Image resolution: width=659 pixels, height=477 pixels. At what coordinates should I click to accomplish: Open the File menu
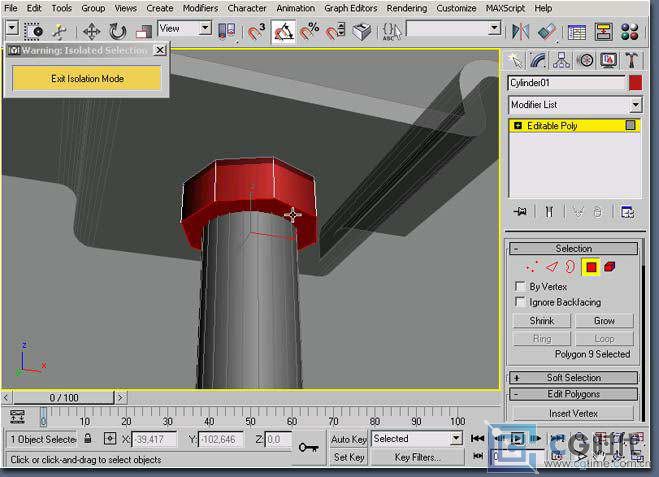tap(11, 8)
